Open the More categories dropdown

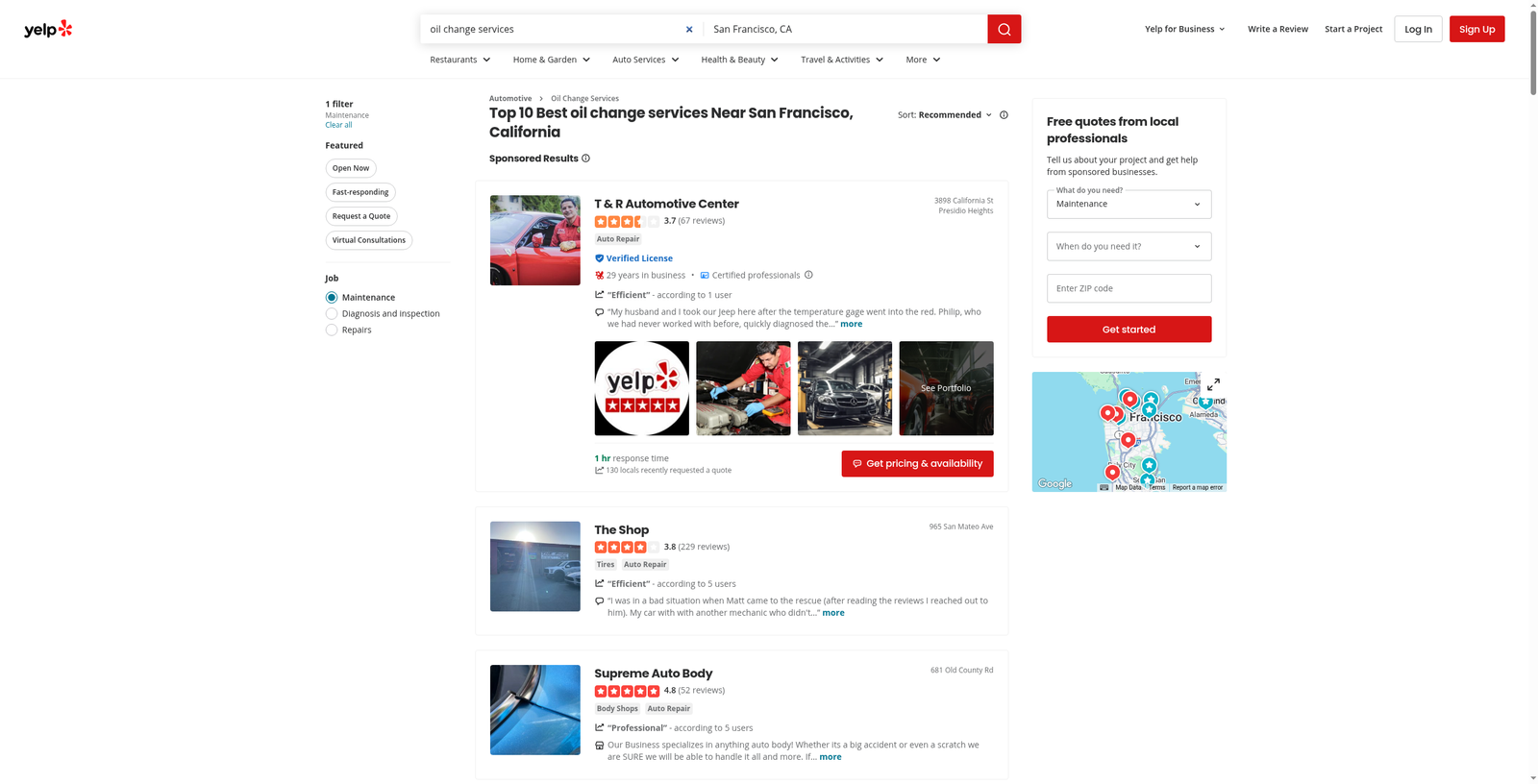tap(923, 60)
